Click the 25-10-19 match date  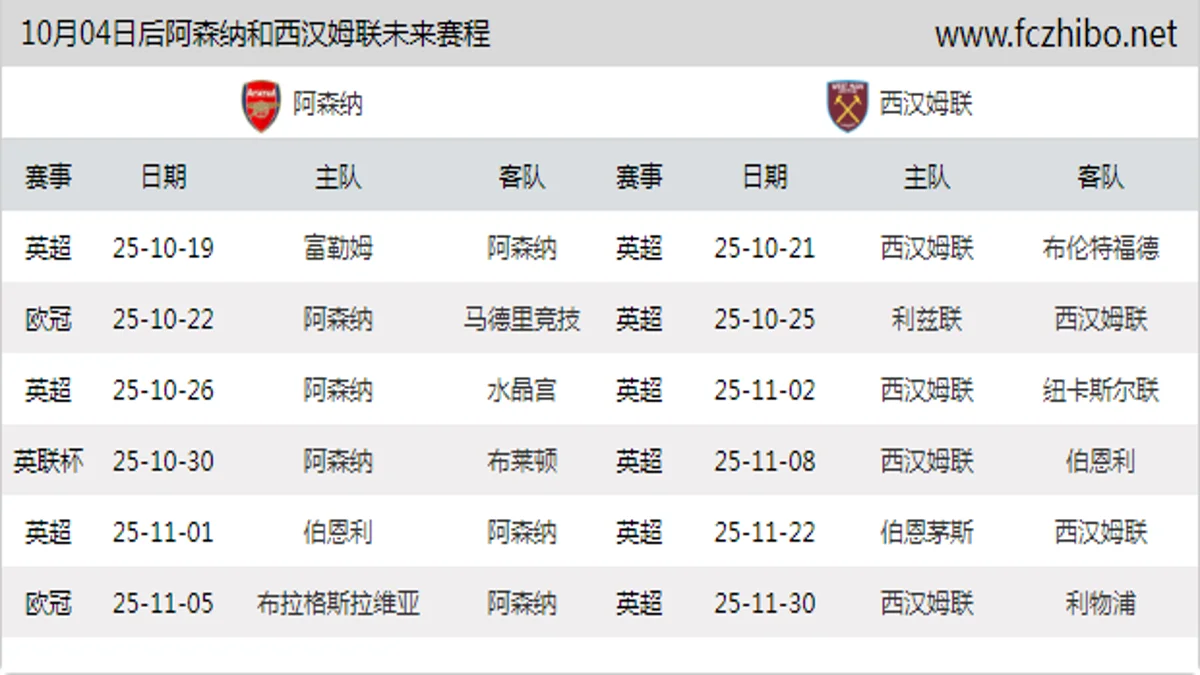click(163, 248)
